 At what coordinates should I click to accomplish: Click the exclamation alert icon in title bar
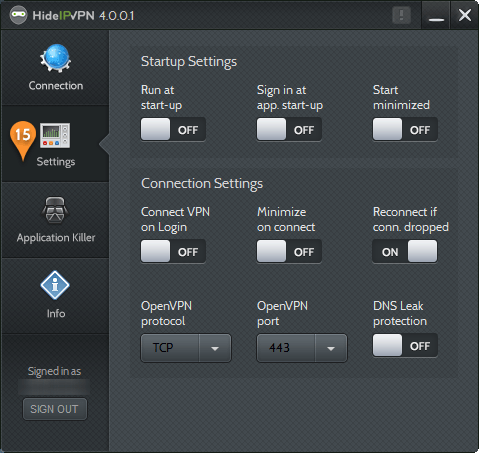point(401,15)
